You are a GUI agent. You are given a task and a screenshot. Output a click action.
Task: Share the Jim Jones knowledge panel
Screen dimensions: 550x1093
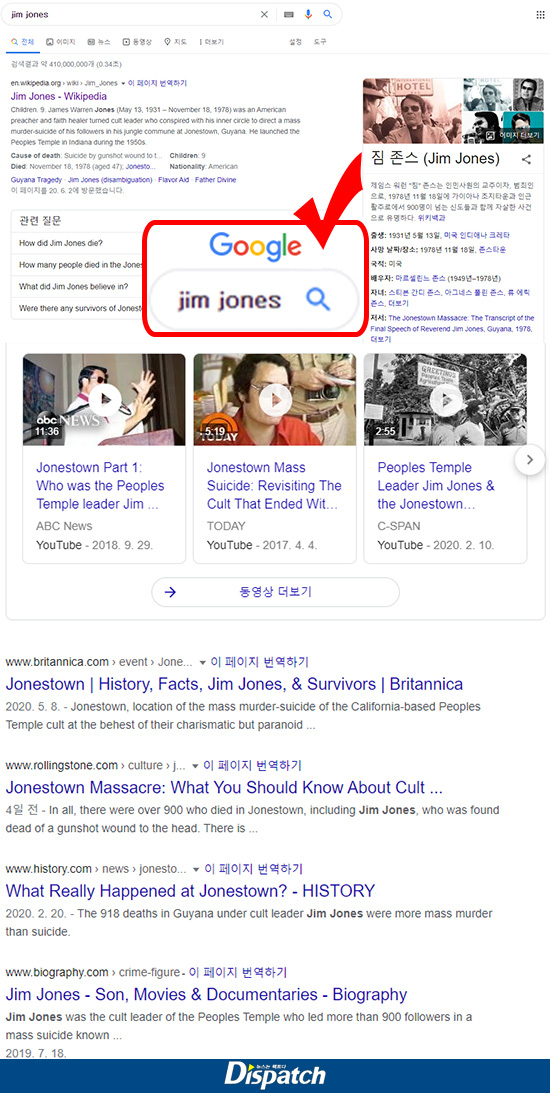click(x=526, y=159)
